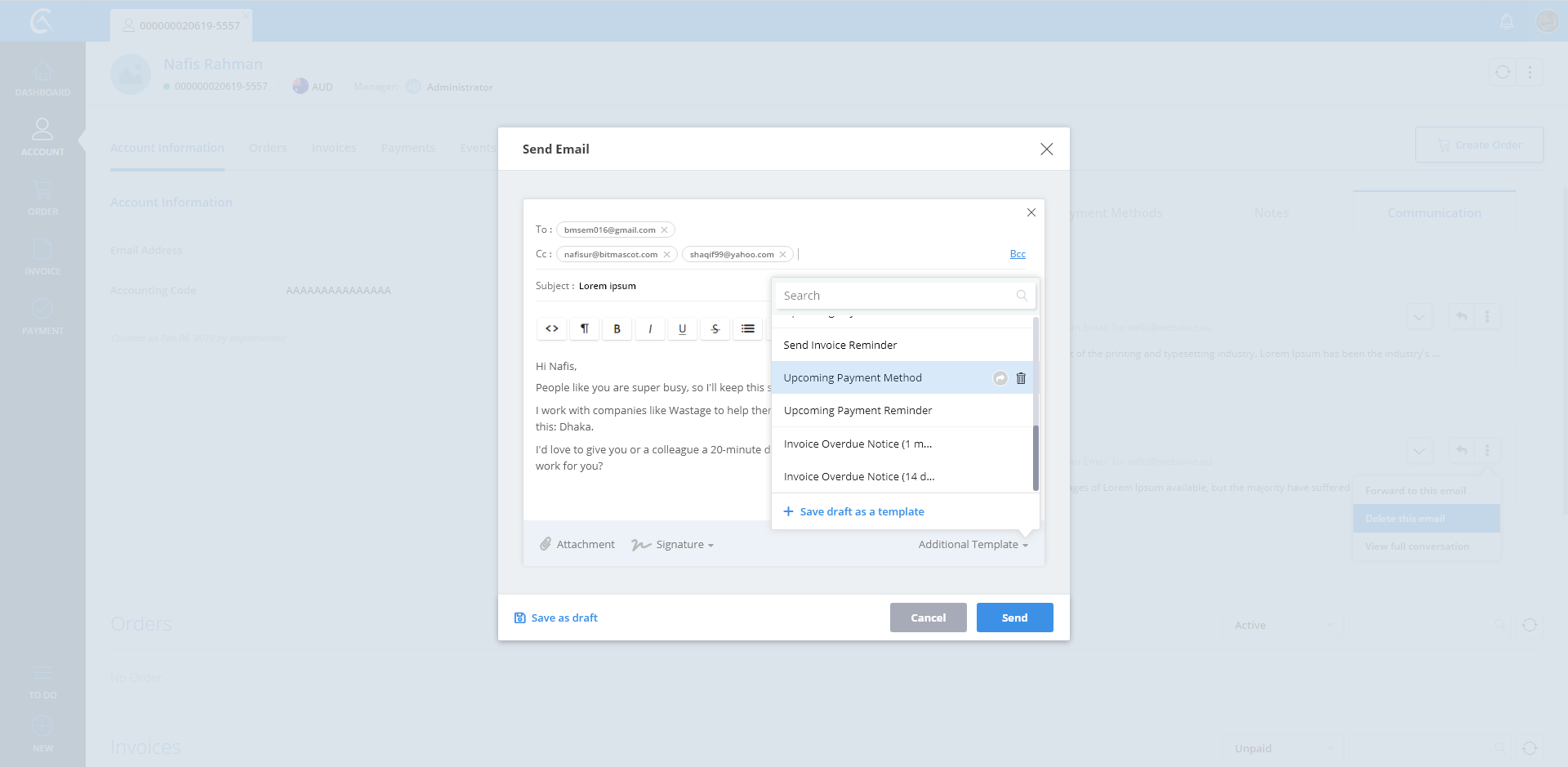Choose Upcoming Payment Reminder template
This screenshot has height=767, width=1568.
tap(857, 411)
